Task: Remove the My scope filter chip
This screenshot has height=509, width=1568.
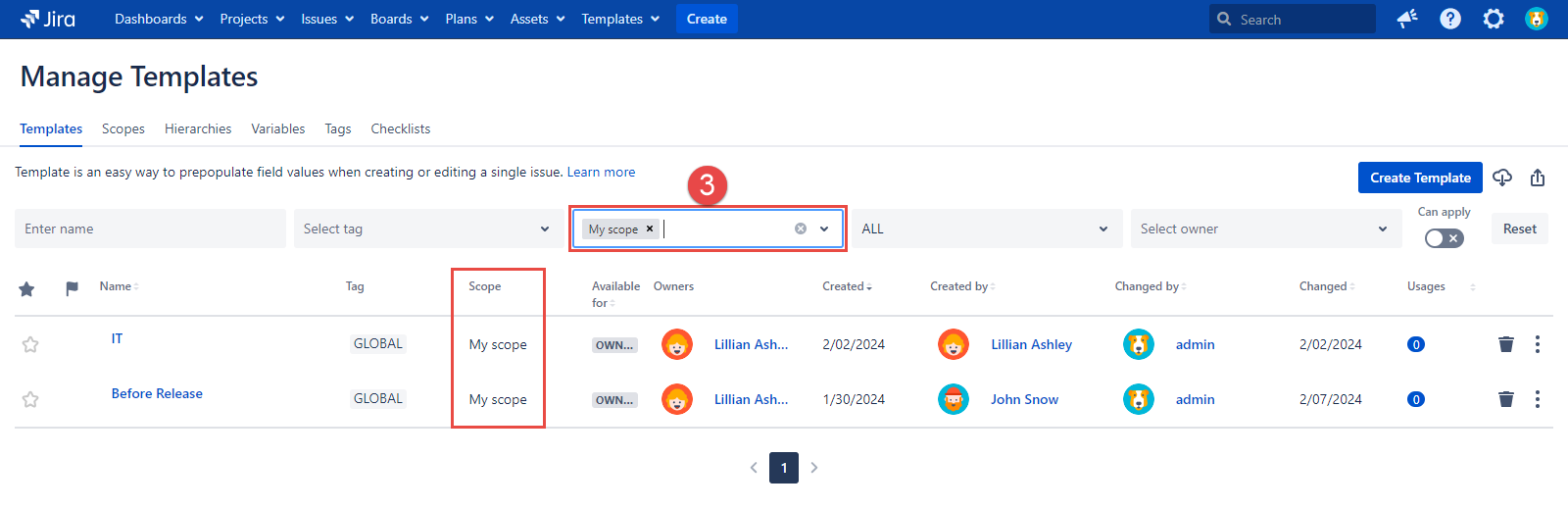Action: [x=649, y=229]
